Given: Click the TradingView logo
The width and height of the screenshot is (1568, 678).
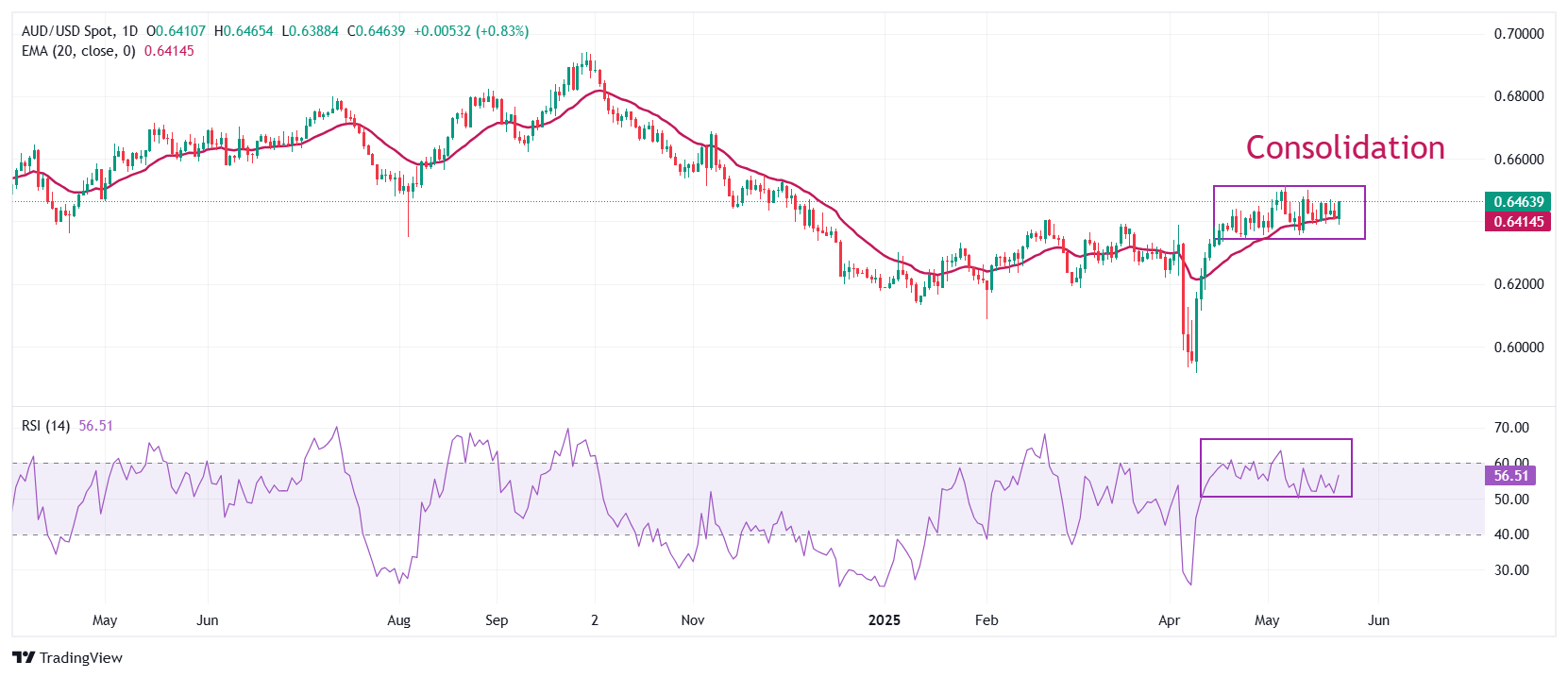Looking at the screenshot, I should (x=67, y=657).
